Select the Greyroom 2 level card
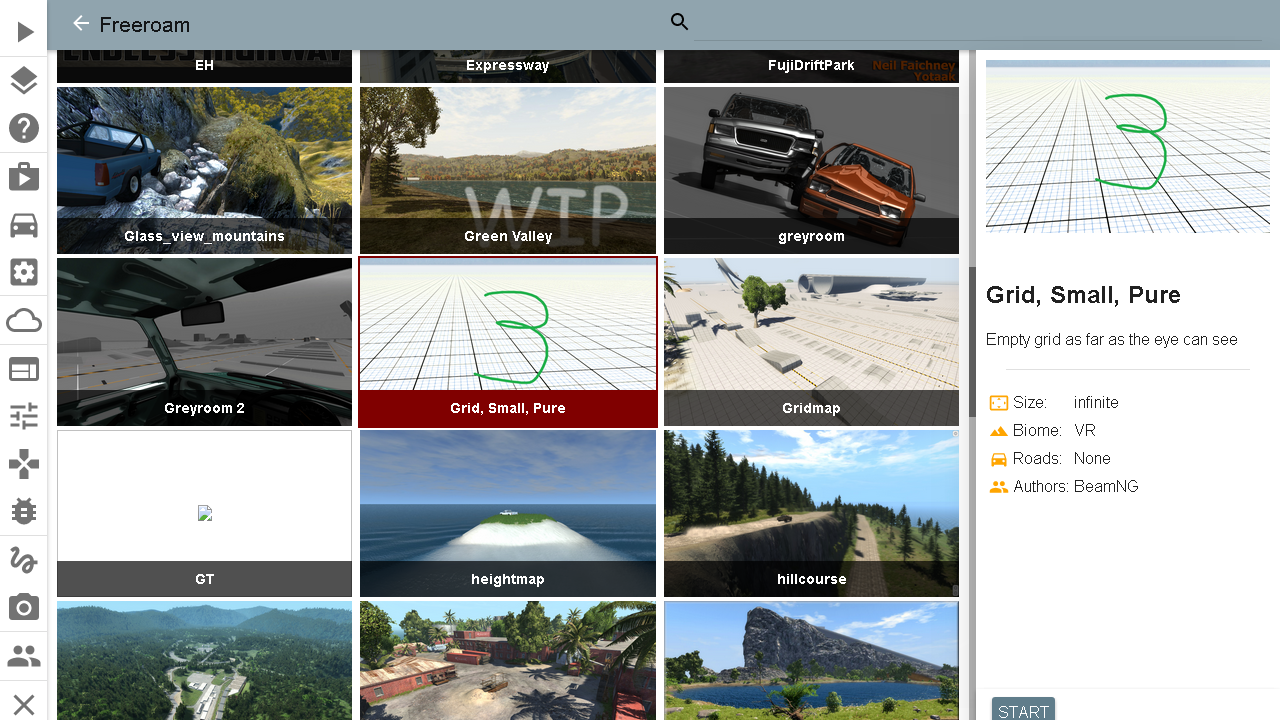This screenshot has height=720, width=1280. (x=205, y=342)
